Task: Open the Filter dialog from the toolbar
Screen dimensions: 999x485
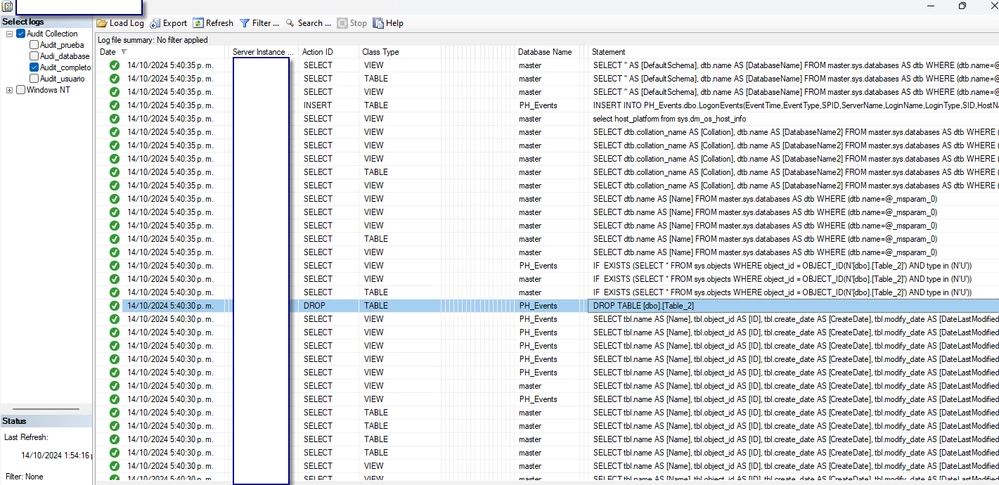Action: pos(259,23)
